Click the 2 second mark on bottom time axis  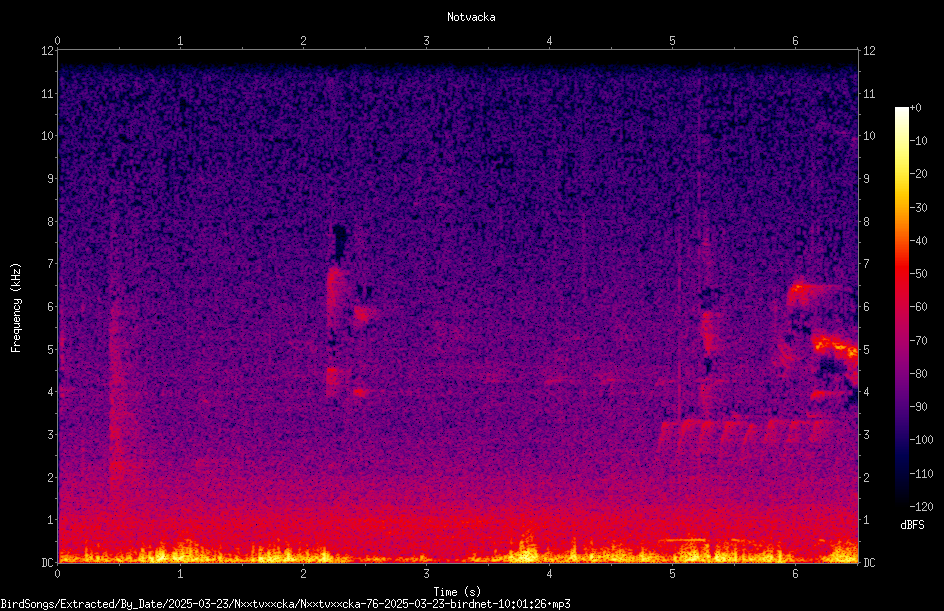303,574
